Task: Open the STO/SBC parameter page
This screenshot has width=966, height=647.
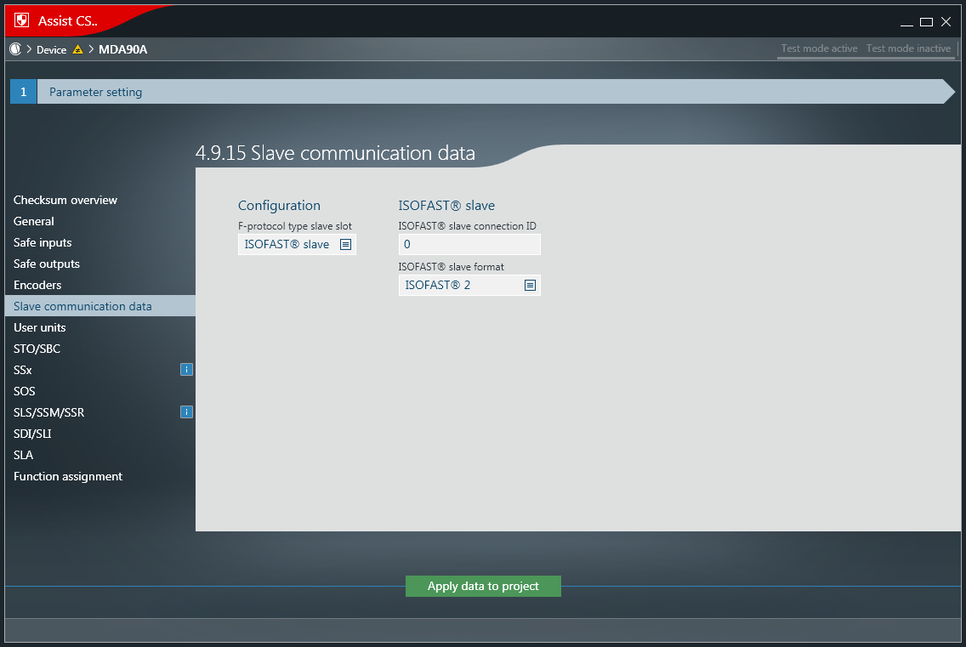Action: pos(37,349)
